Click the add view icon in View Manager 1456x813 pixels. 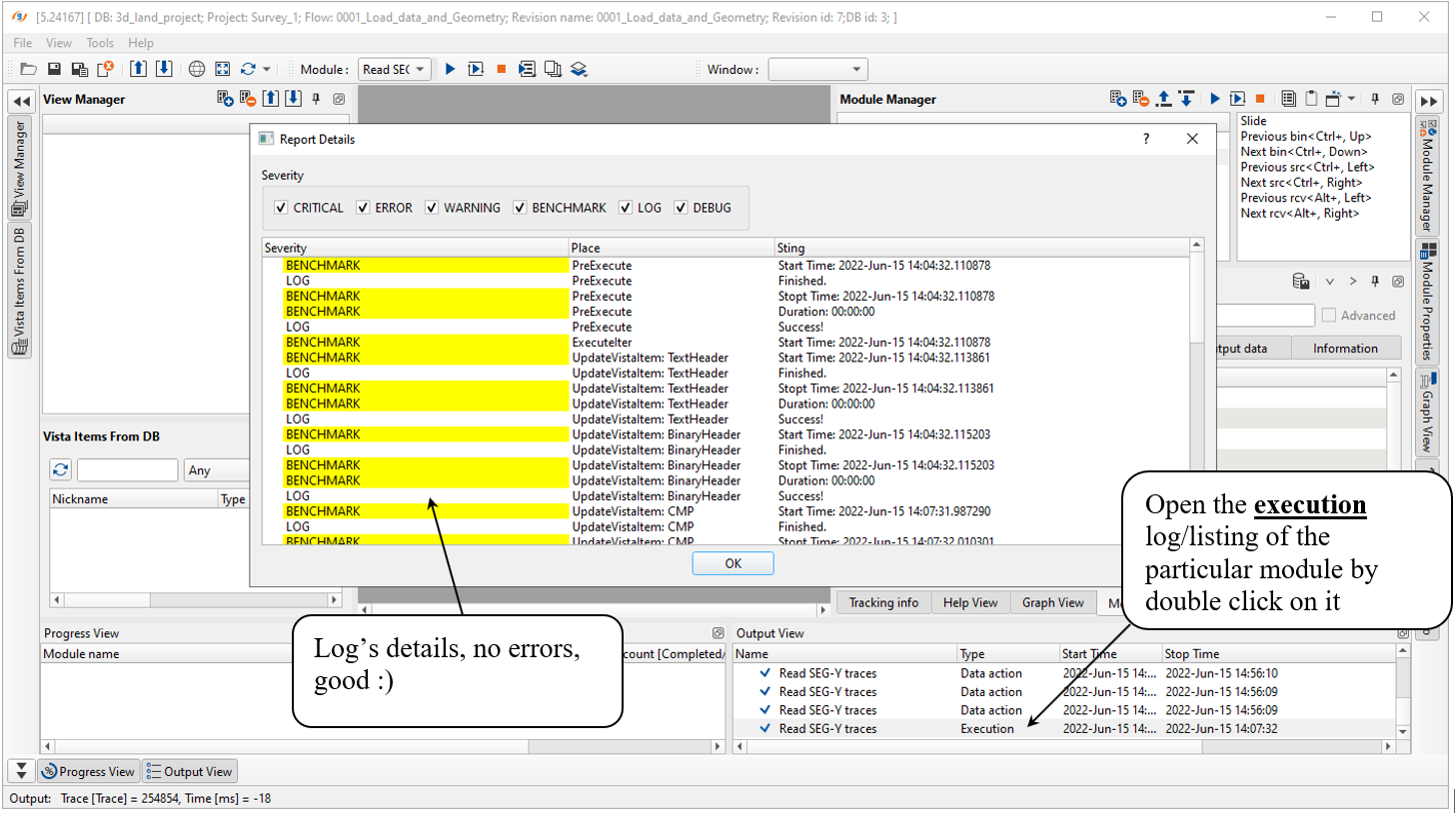225,98
